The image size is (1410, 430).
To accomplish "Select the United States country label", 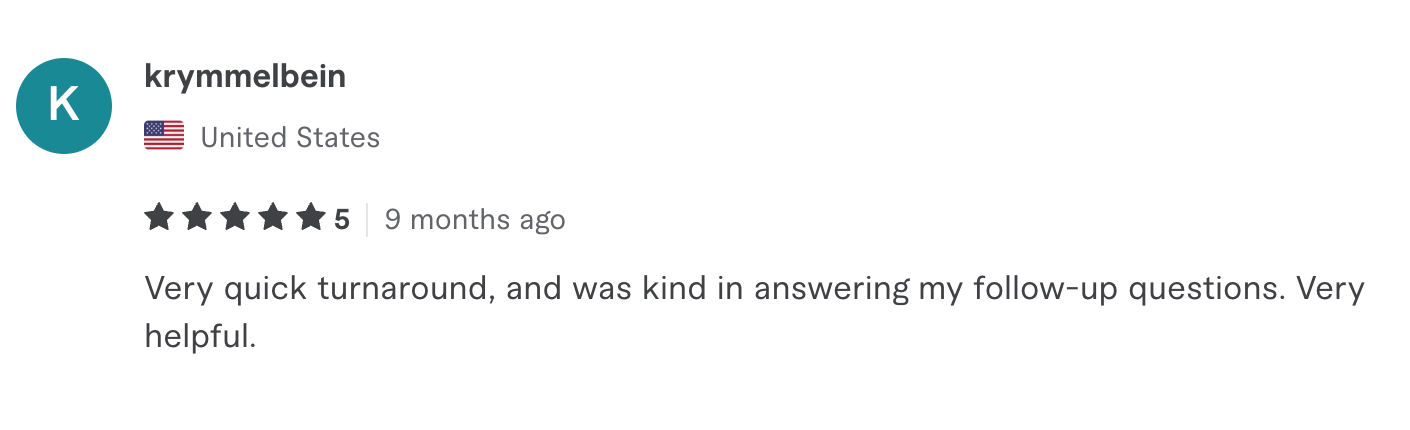I will pyautogui.click(x=290, y=137).
